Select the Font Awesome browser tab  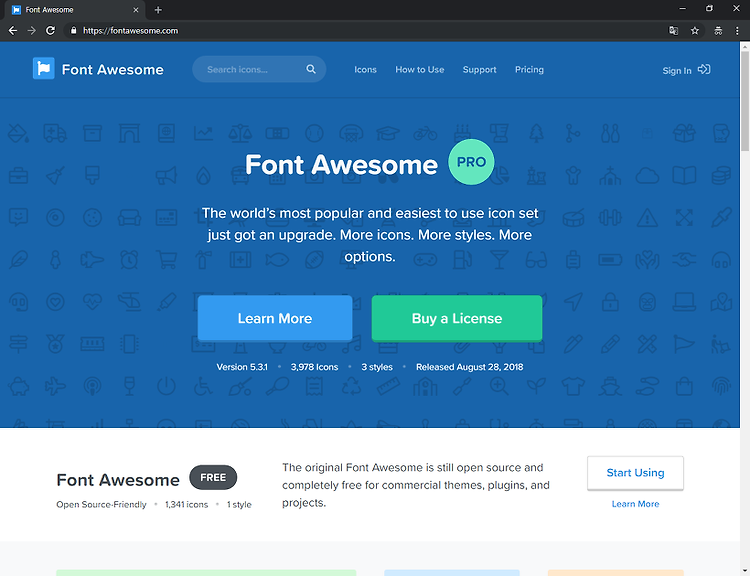click(x=73, y=10)
